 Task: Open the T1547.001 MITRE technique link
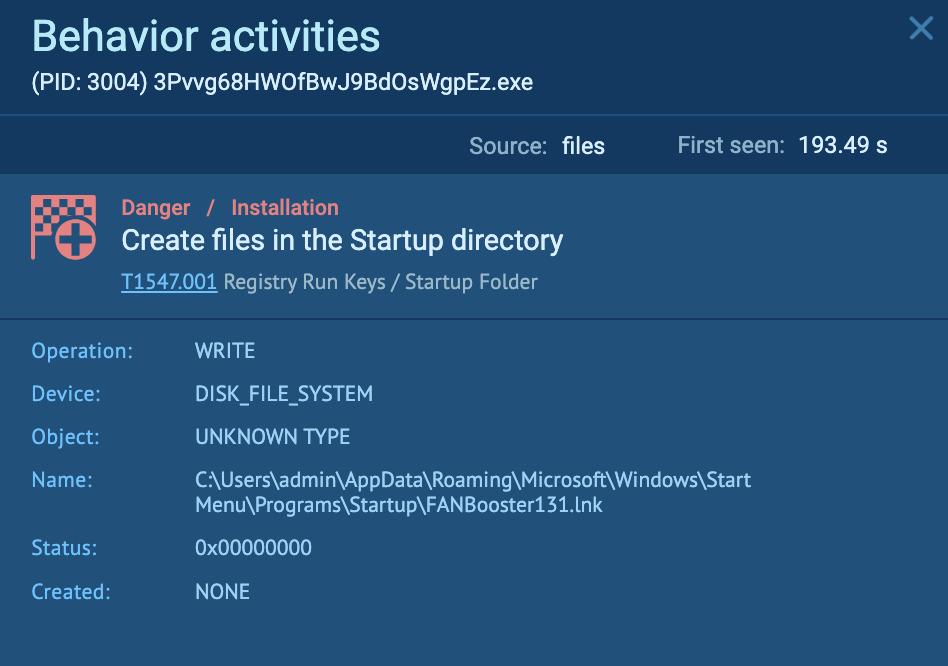168,281
